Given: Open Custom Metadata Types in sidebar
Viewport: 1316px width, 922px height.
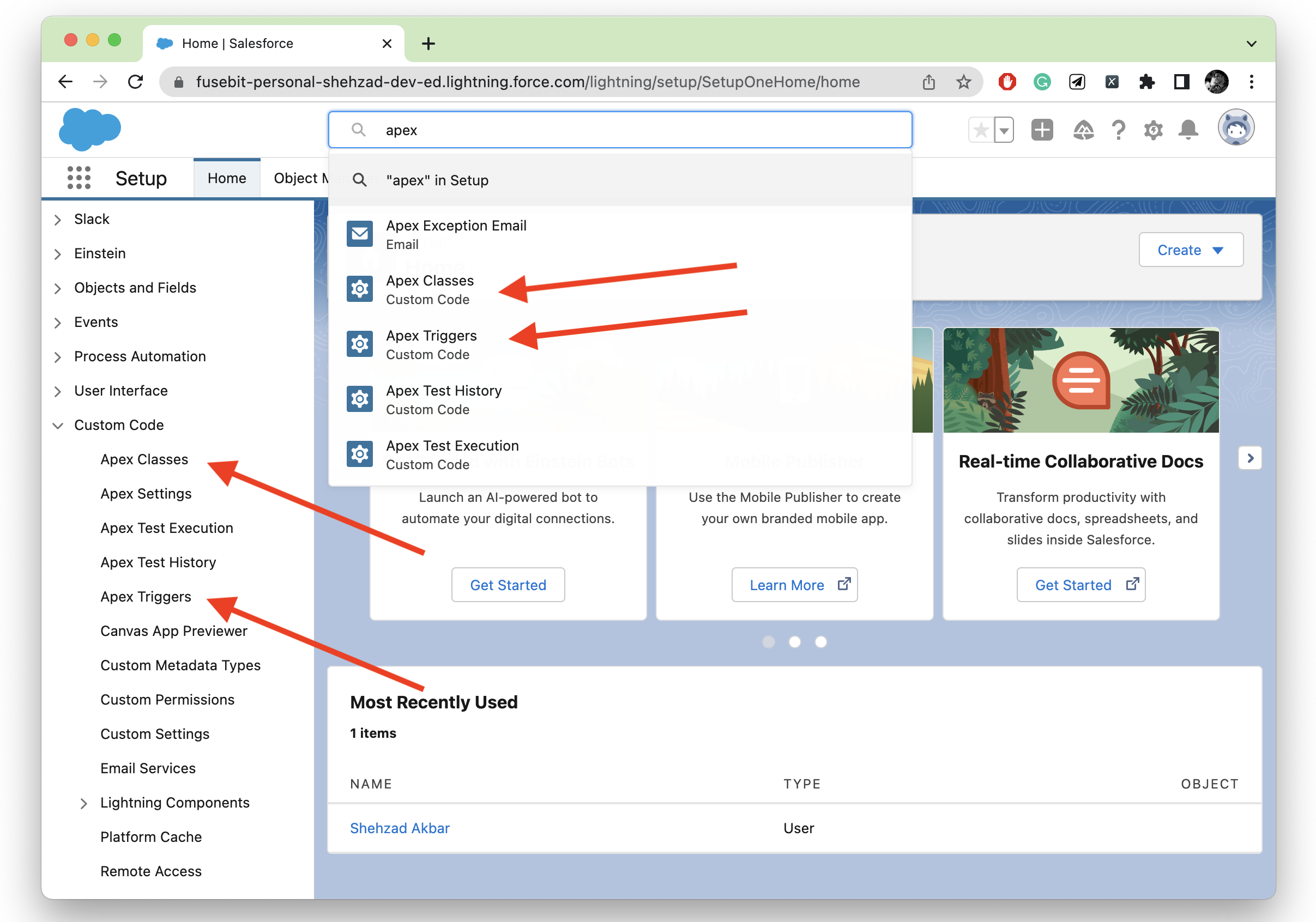Looking at the screenshot, I should (180, 666).
